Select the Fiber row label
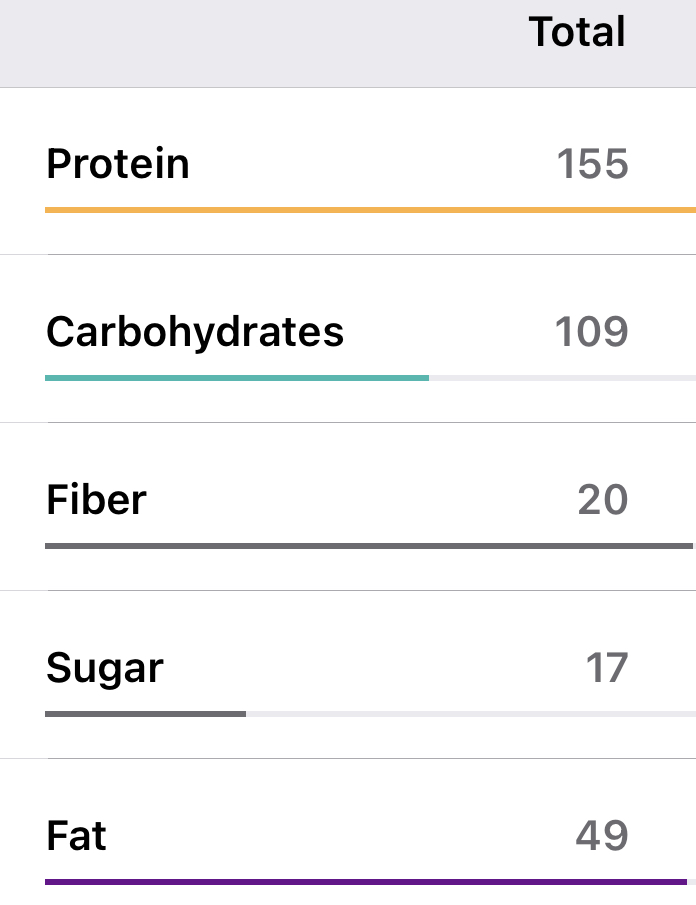The image size is (696, 905). pos(97,500)
